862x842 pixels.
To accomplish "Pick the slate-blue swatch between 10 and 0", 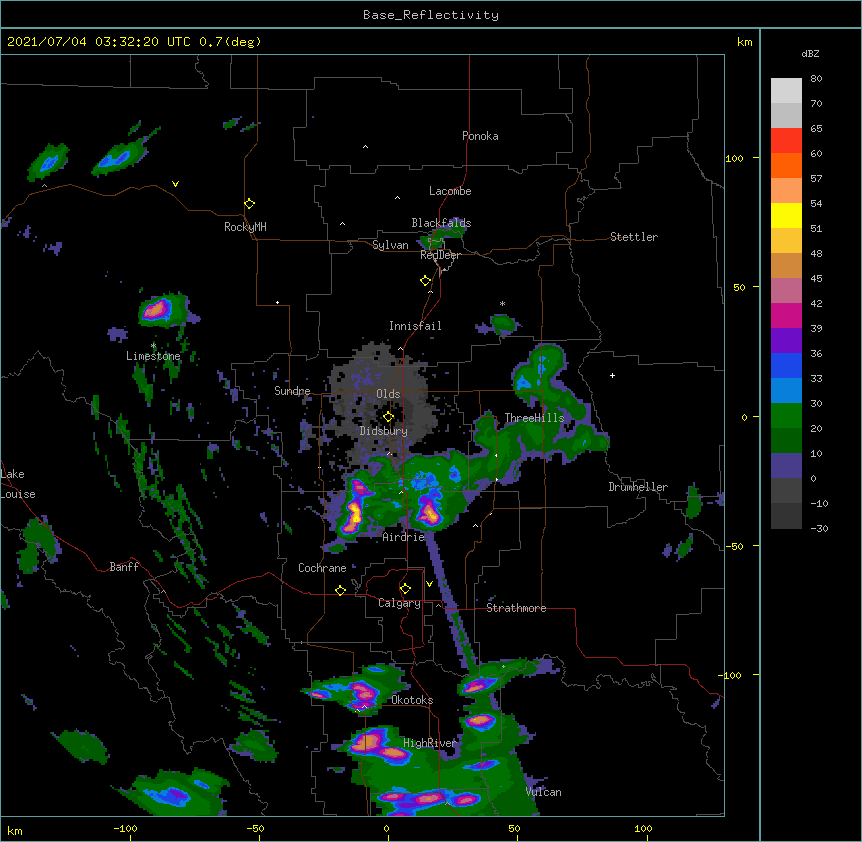I will pos(786,466).
